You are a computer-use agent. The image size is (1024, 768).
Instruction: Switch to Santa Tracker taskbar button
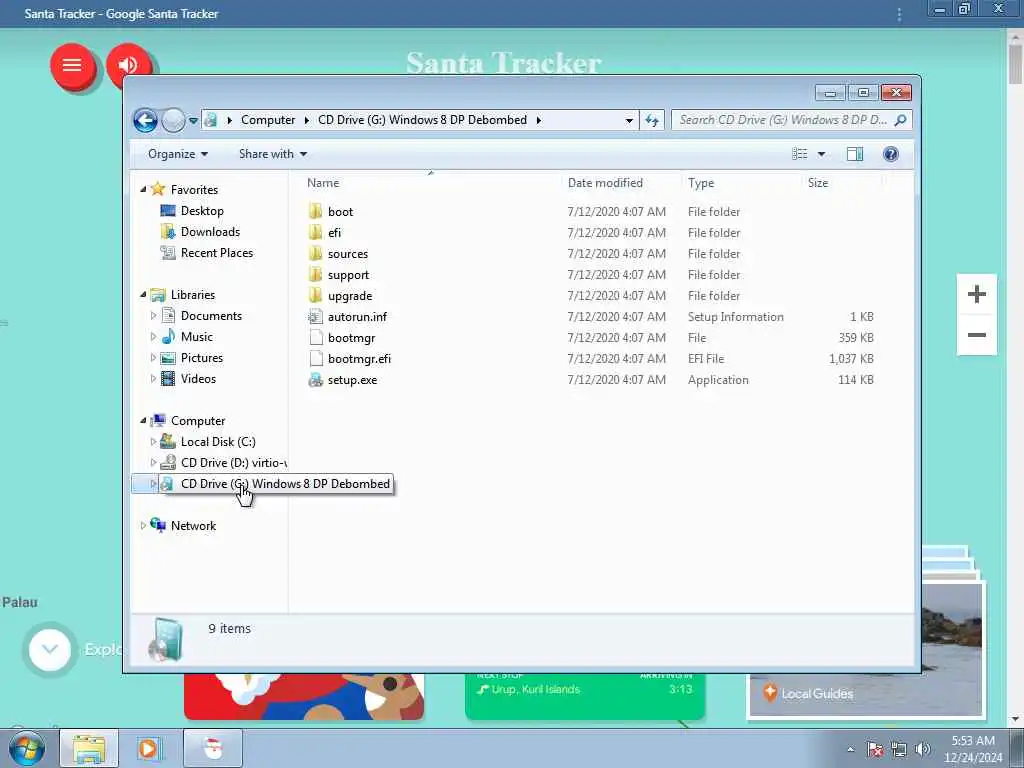coord(212,748)
